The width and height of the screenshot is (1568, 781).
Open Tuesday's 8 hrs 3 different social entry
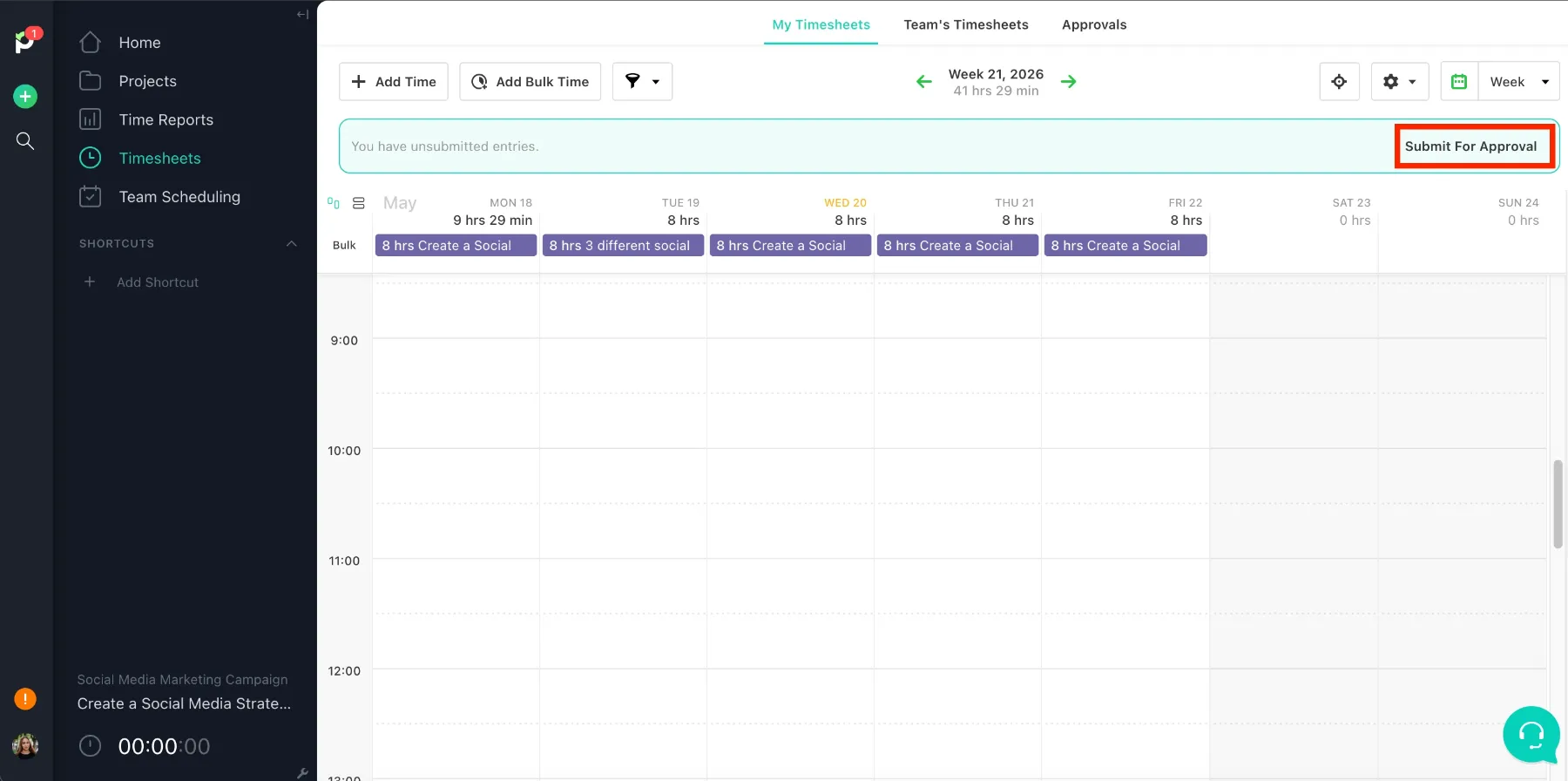[x=623, y=246]
